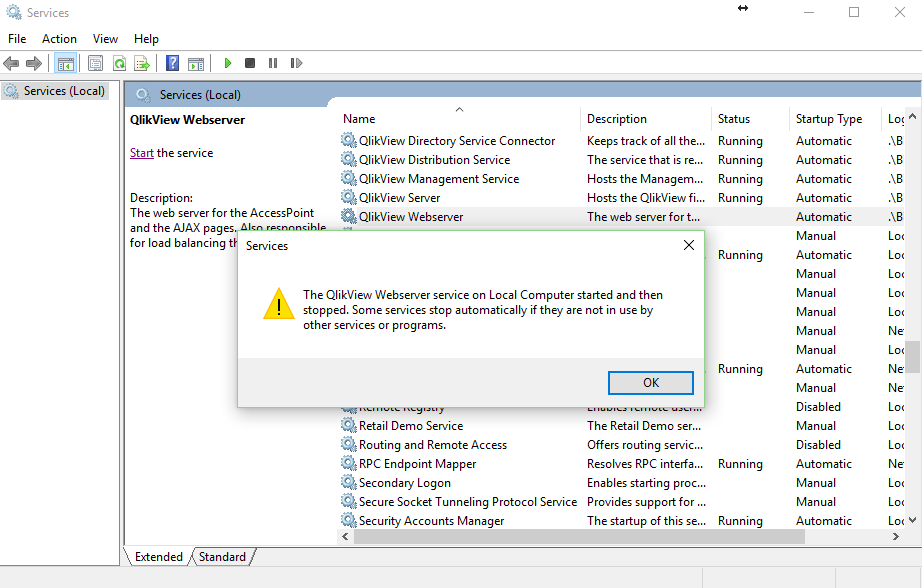Toggle the console tree pane icon
The width and height of the screenshot is (922, 588).
point(65,63)
